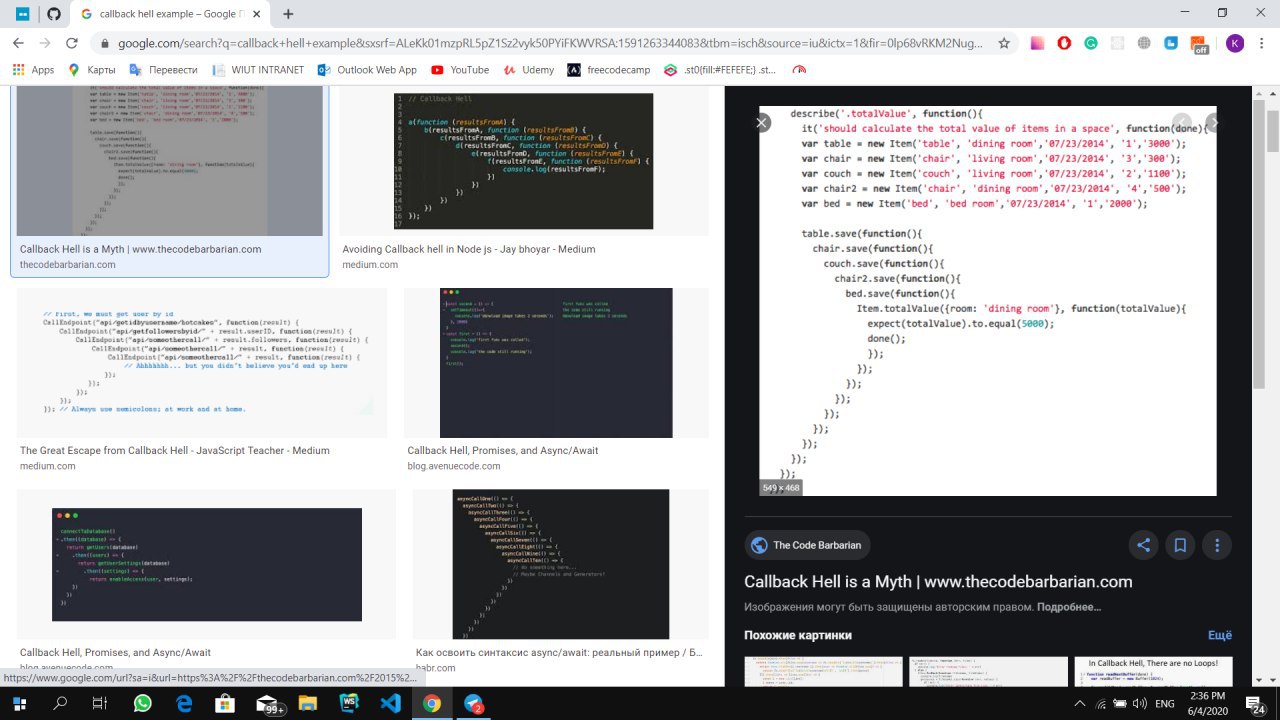Screen dimensions: 1280x720
Task: Open the Карты bookmark
Action: coord(92,70)
